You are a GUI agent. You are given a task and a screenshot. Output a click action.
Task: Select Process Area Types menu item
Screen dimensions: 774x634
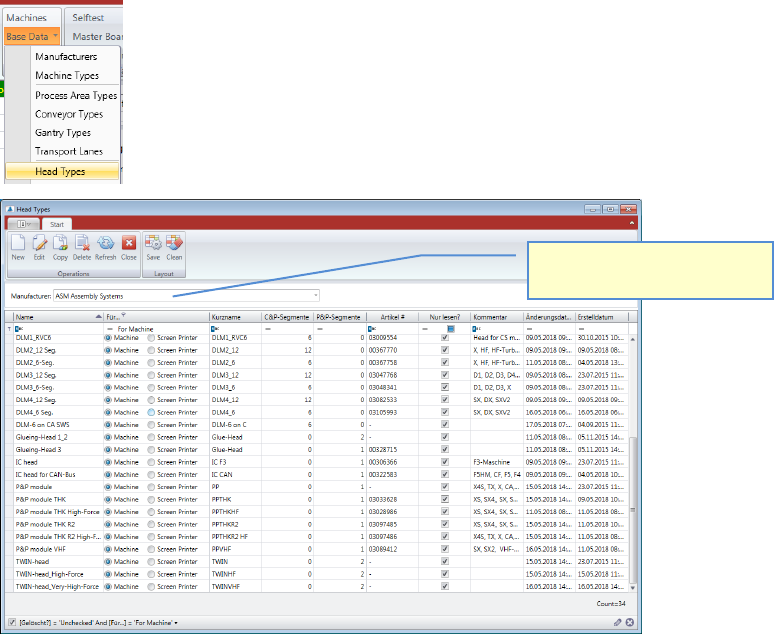pos(76,95)
